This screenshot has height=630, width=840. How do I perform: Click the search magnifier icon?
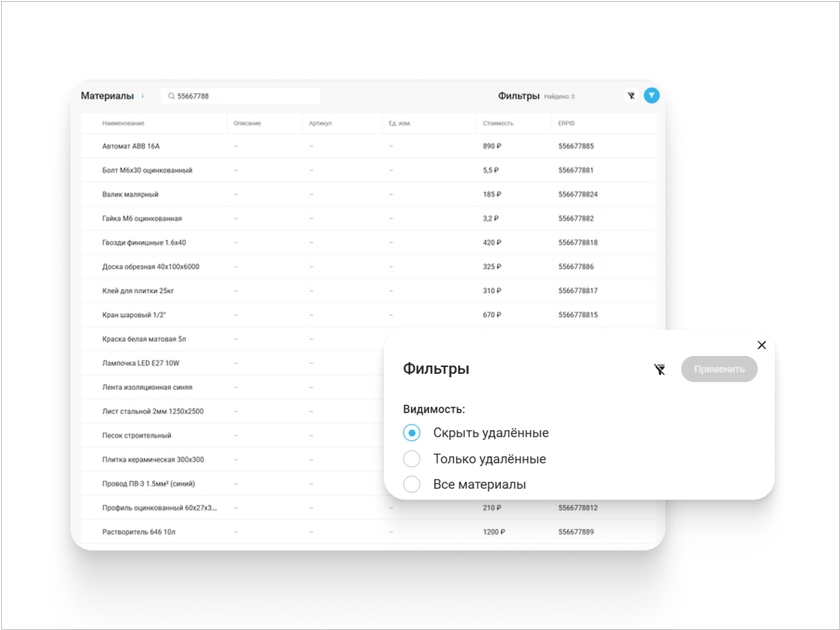[x=171, y=96]
